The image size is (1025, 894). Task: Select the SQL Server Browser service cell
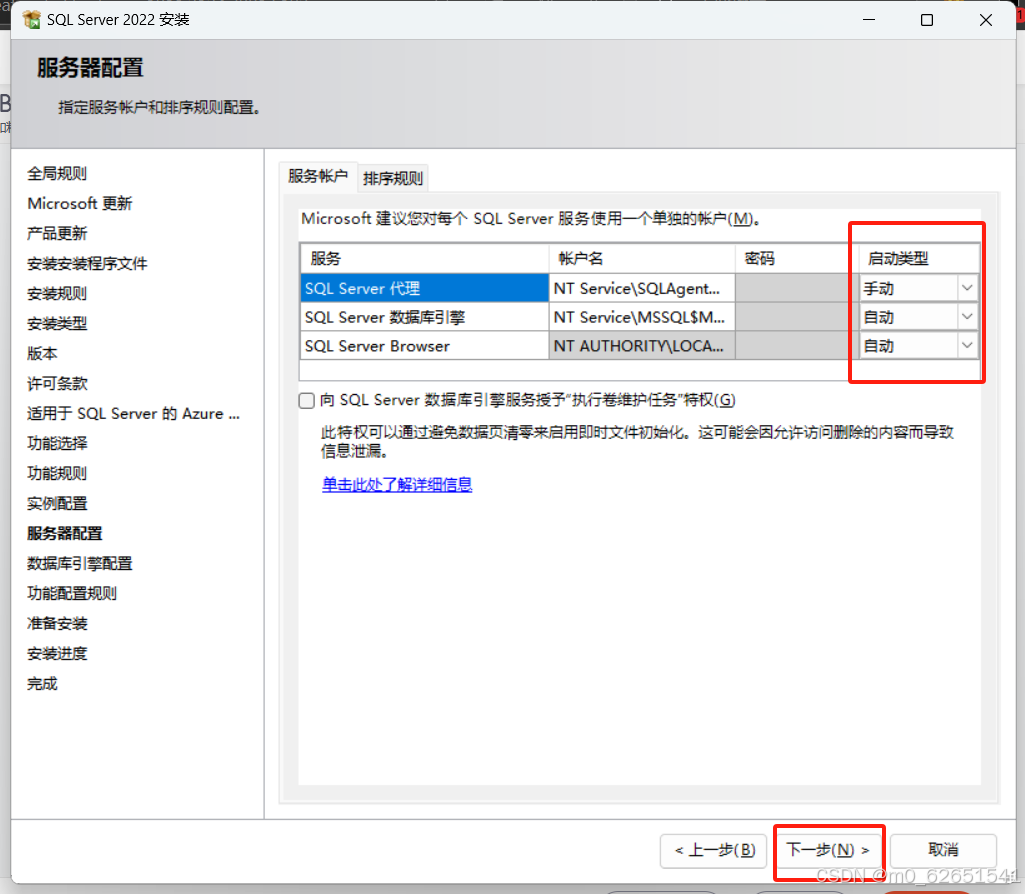point(424,346)
